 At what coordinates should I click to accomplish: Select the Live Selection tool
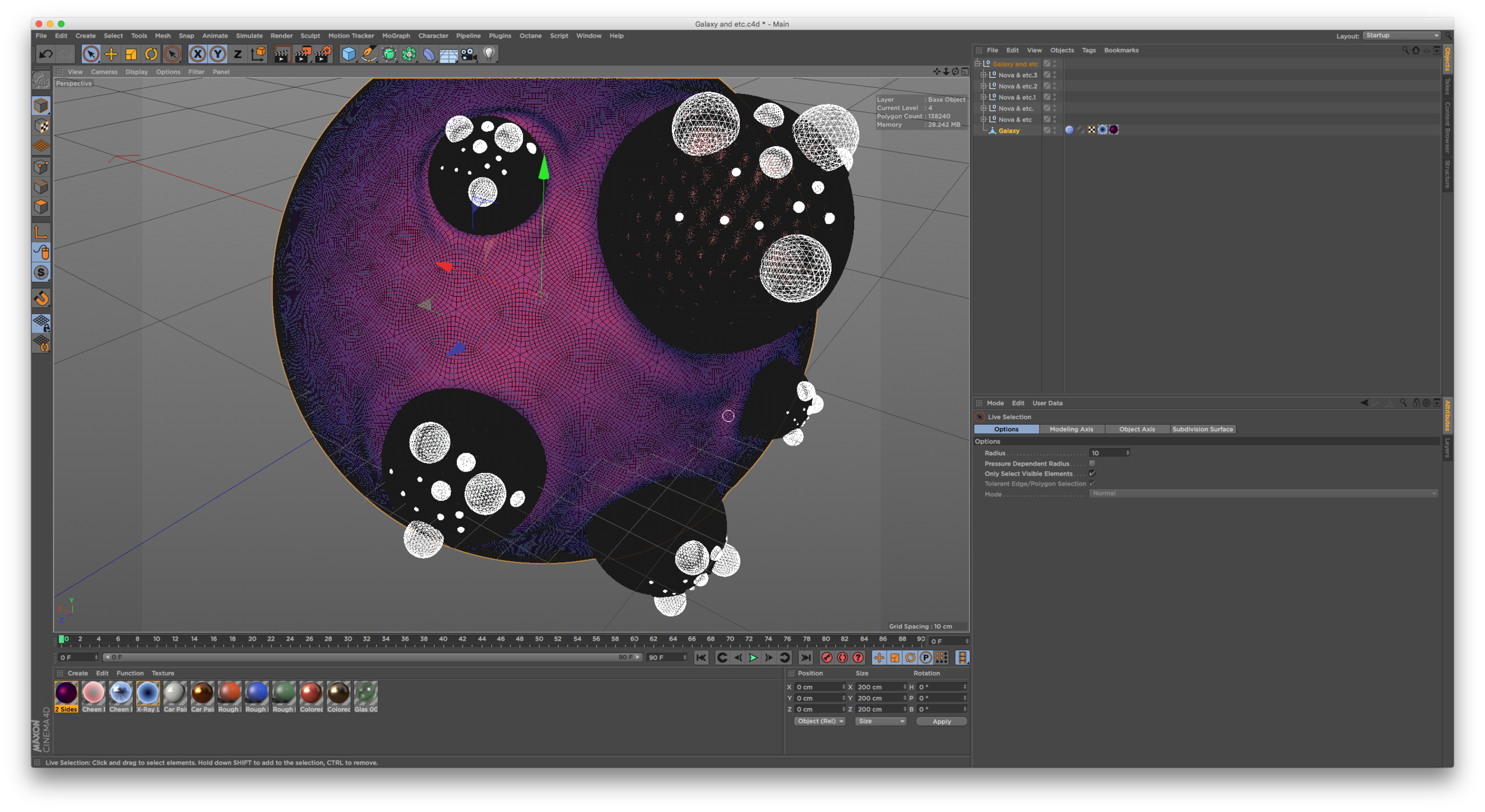[x=90, y=54]
